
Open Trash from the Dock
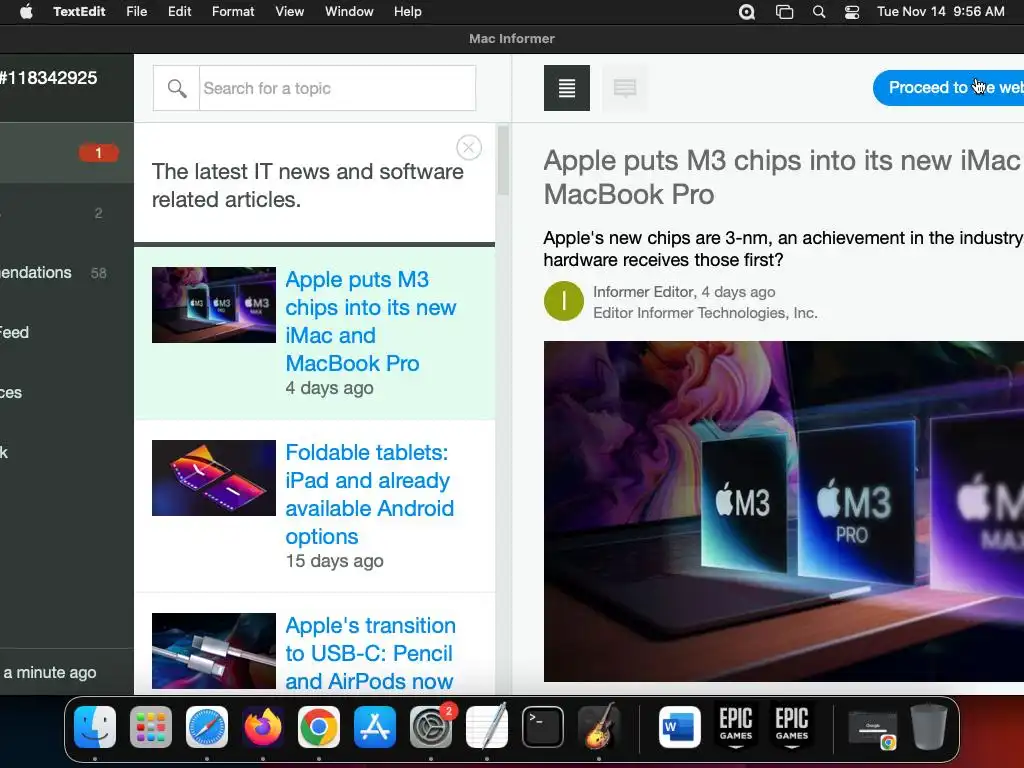[x=929, y=727]
